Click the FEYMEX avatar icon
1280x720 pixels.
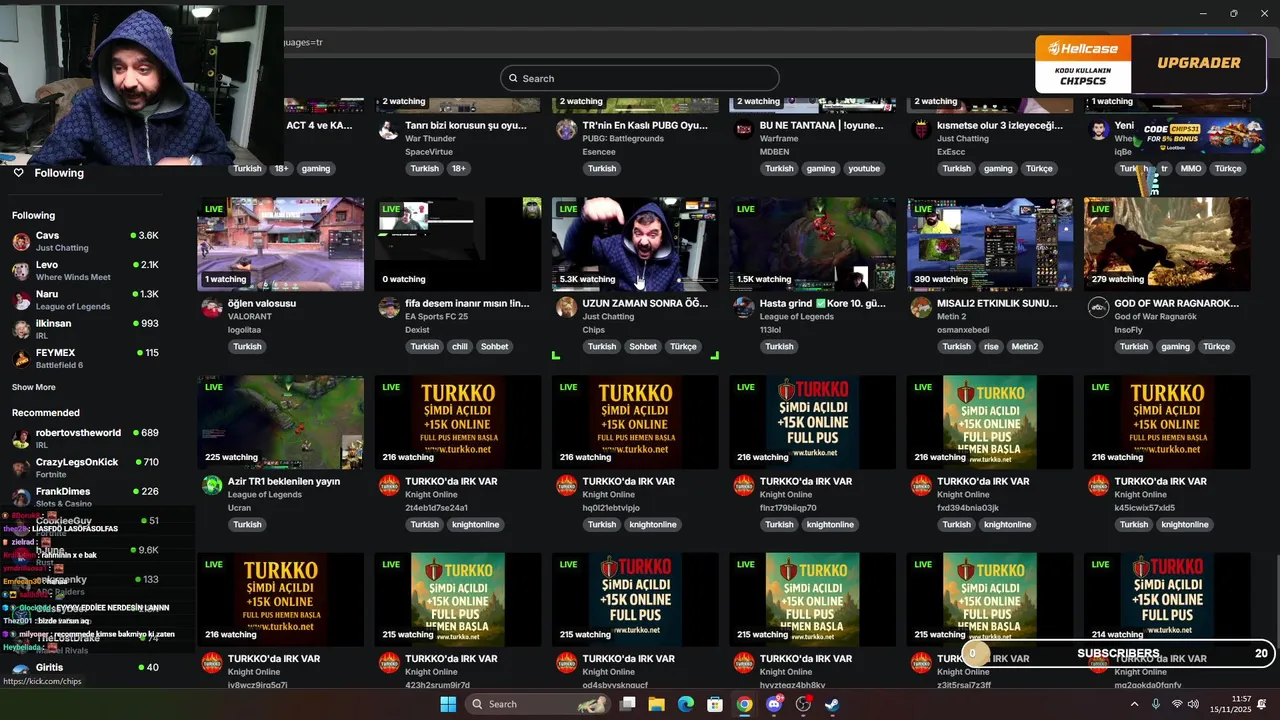21,359
